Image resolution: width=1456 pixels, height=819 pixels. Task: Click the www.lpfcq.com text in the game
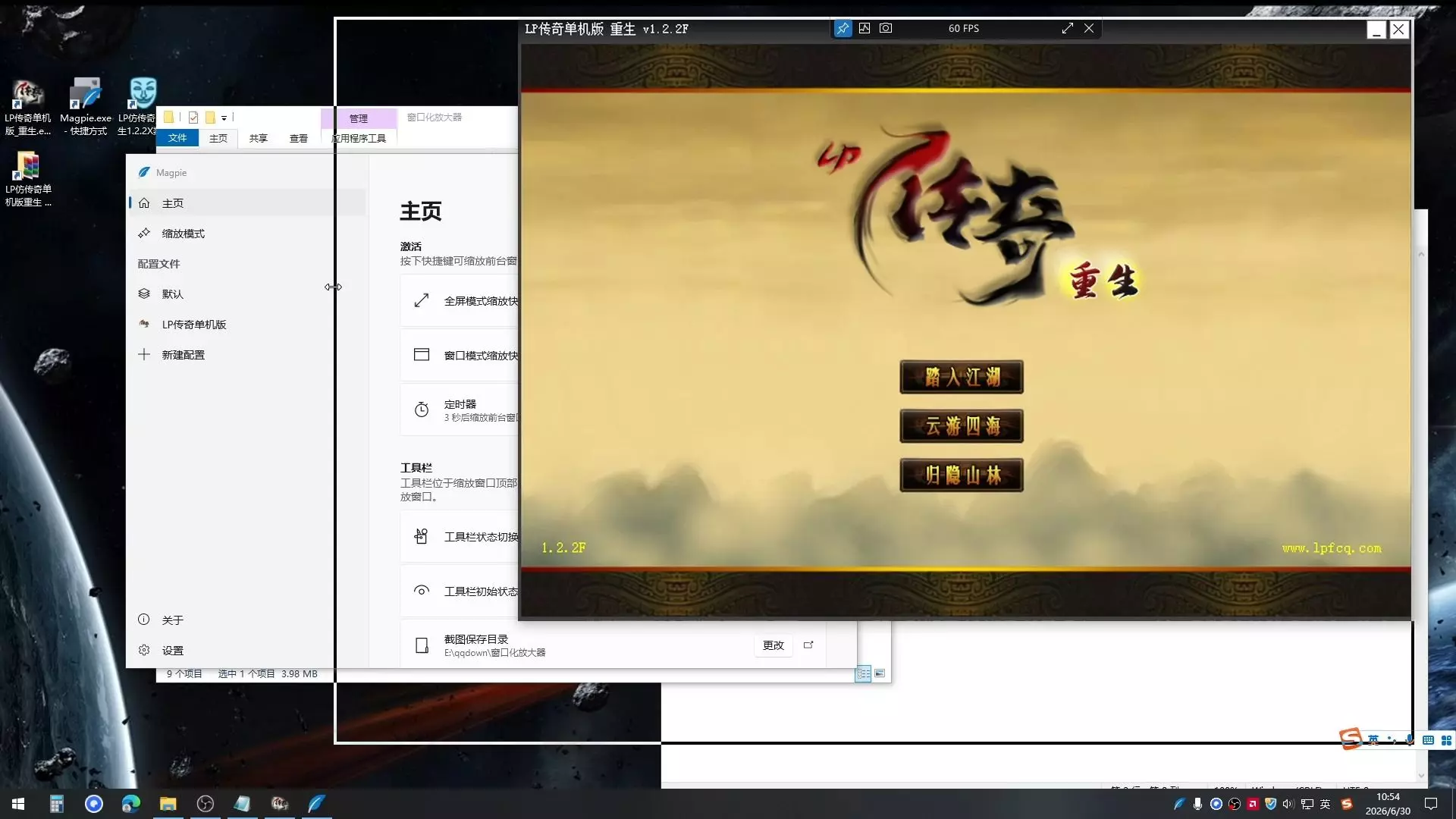pyautogui.click(x=1332, y=548)
